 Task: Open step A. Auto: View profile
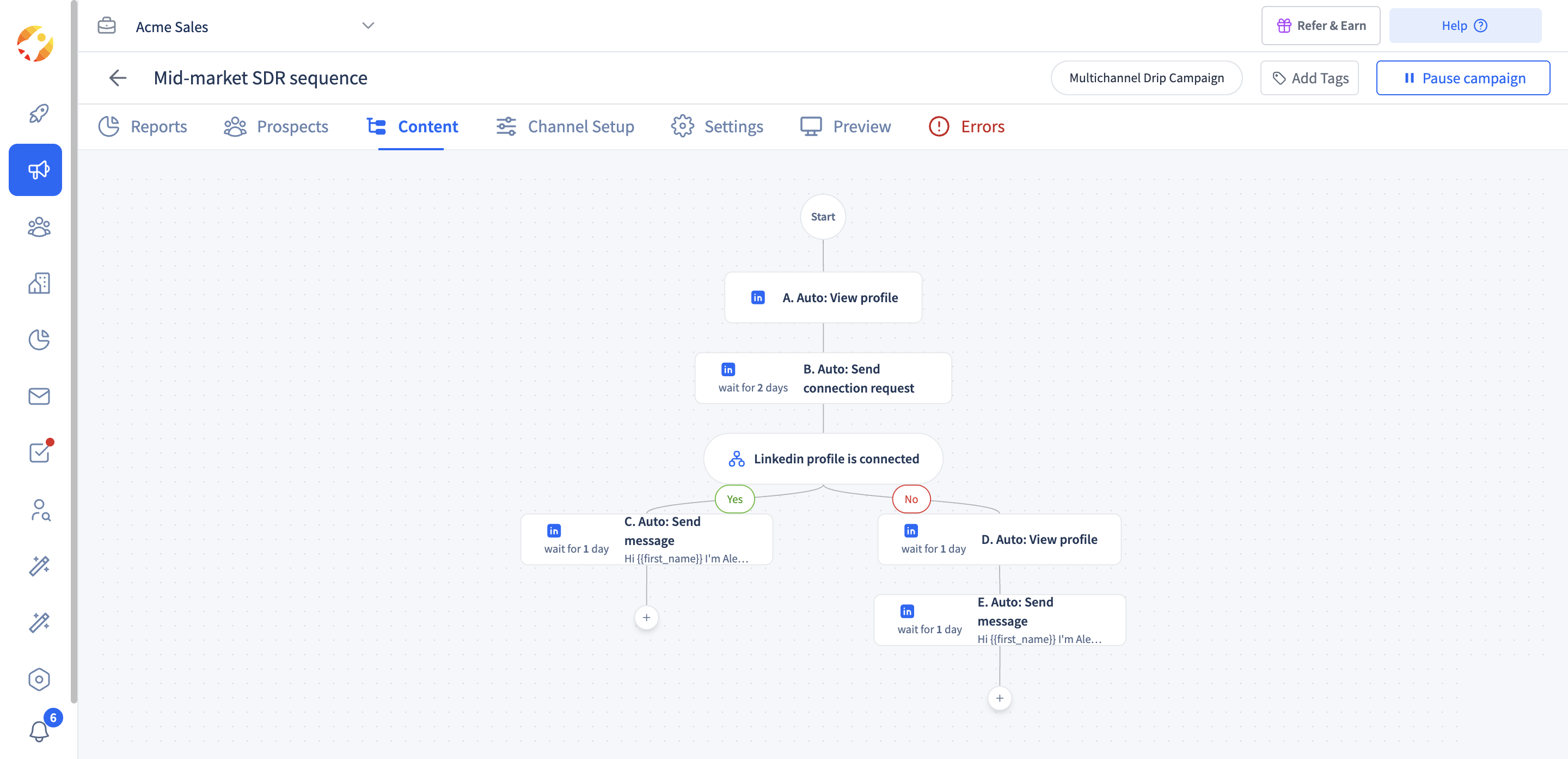(823, 298)
